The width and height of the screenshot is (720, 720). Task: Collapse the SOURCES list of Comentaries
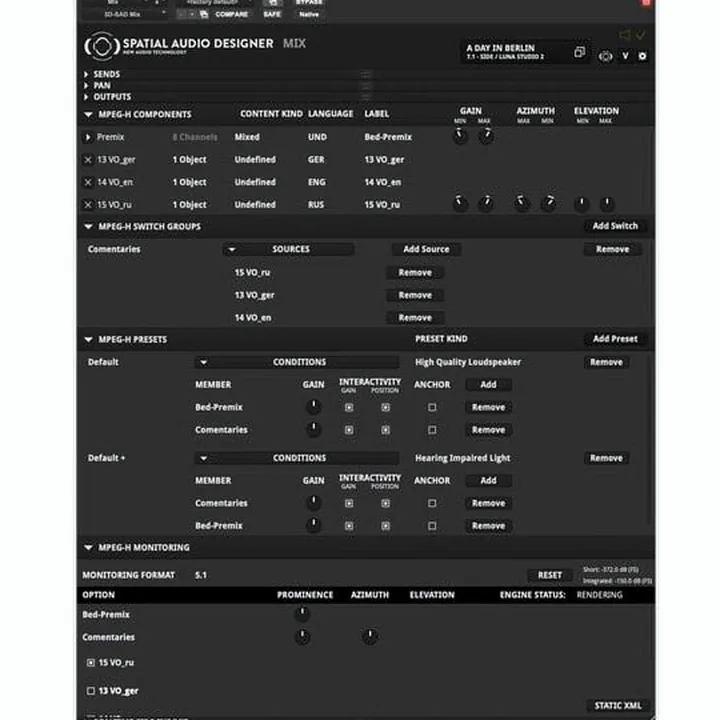[232, 249]
